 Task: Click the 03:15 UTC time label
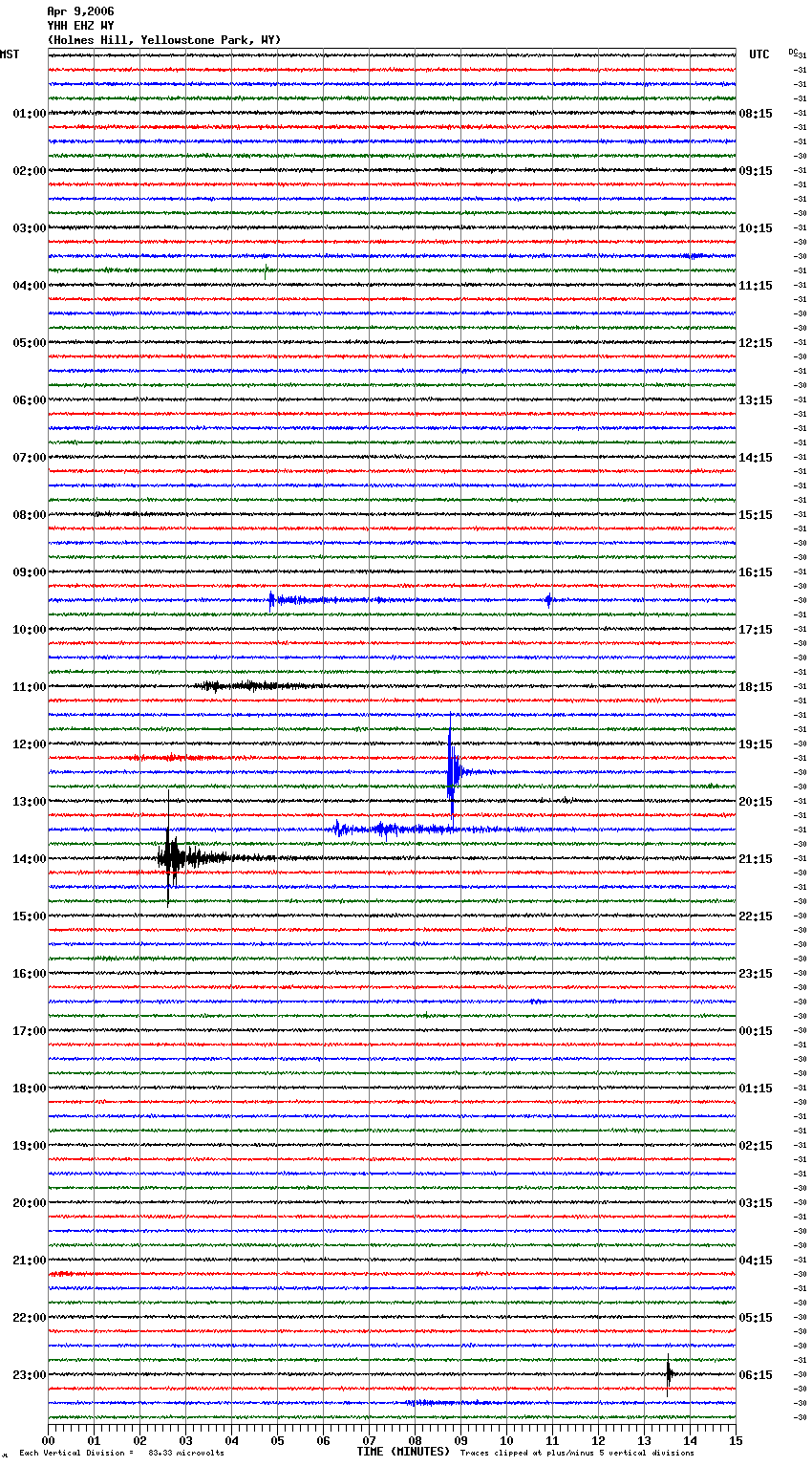click(x=756, y=1203)
